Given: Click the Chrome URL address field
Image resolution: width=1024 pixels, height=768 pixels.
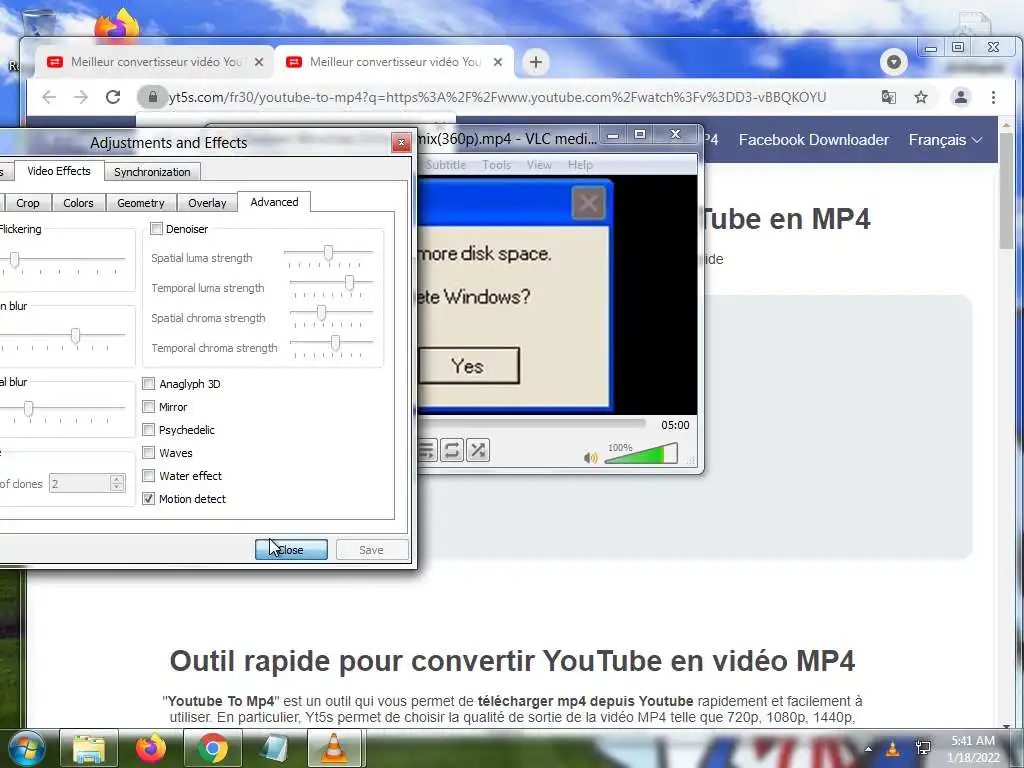Looking at the screenshot, I should click(x=498, y=97).
